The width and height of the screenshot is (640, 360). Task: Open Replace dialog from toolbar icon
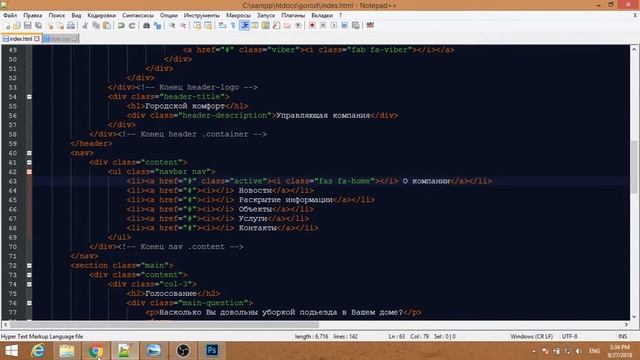click(x=157, y=25)
